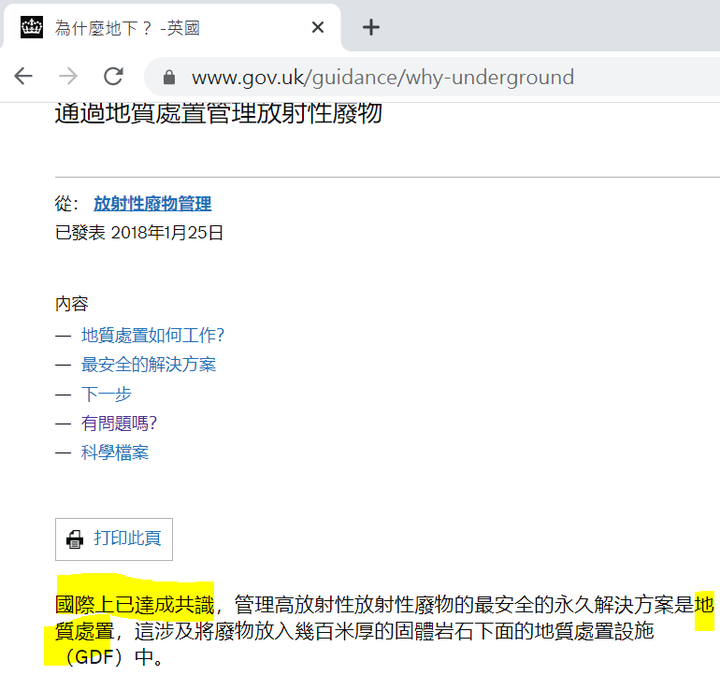
Task: Click the highlighted 國際上已達成共識 text
Action: coord(135,604)
